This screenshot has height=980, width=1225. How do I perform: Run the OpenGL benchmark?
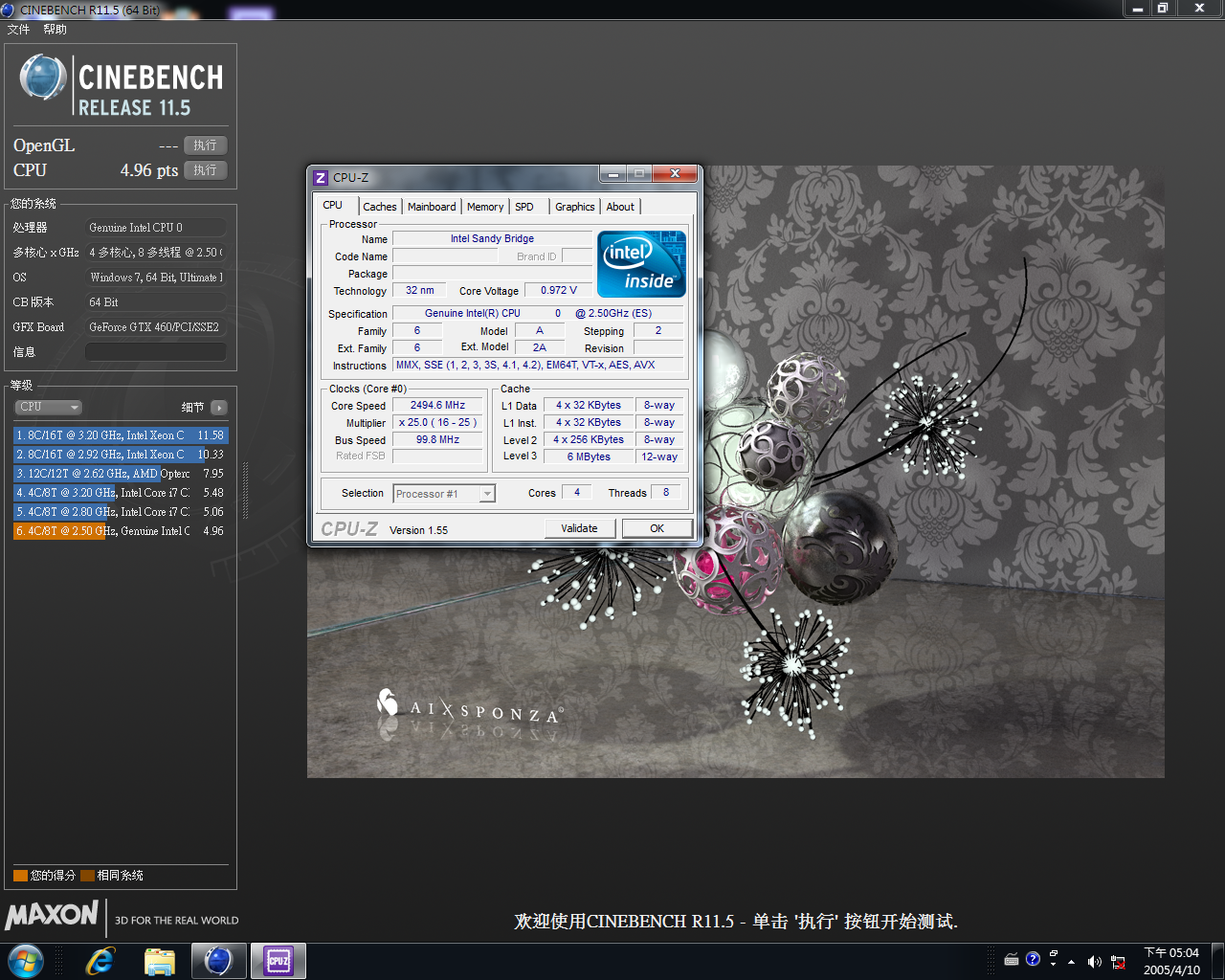pos(205,145)
